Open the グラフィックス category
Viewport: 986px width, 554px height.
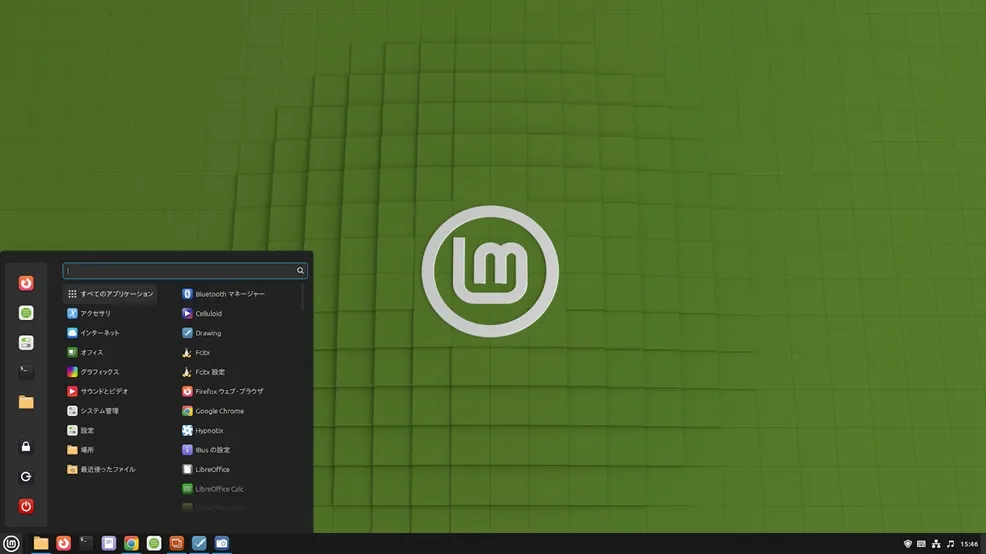[x=100, y=372]
